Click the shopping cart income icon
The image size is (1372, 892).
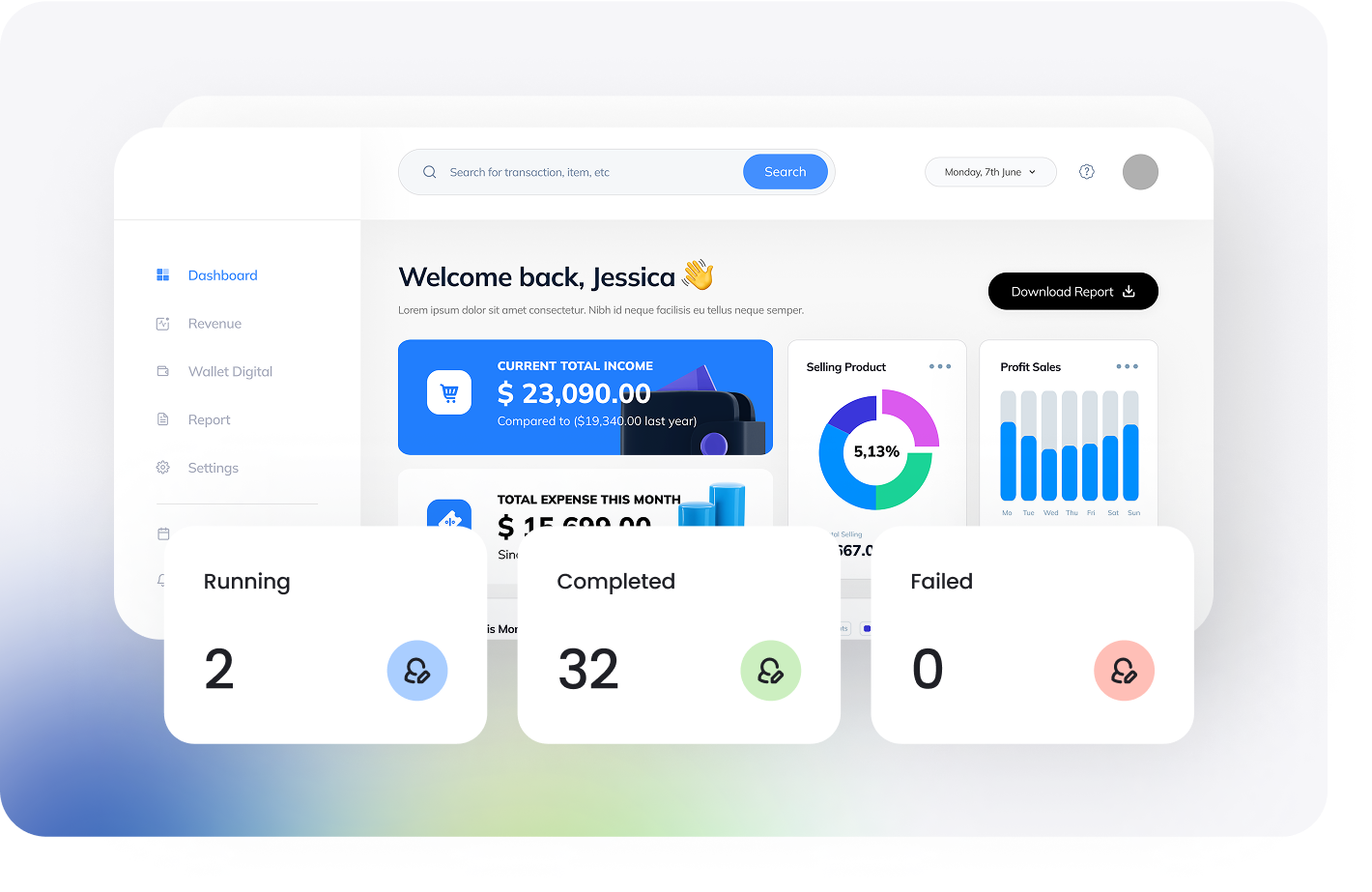[x=449, y=393]
